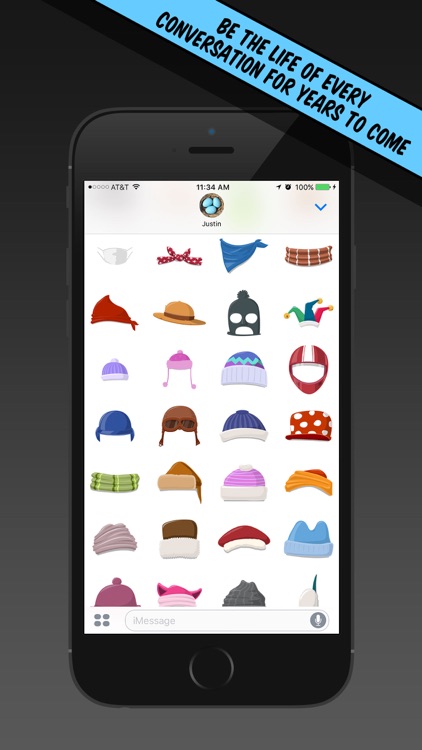Image resolution: width=422 pixels, height=750 pixels.
Task: Choose the blue bandana sticker
Action: [244, 255]
